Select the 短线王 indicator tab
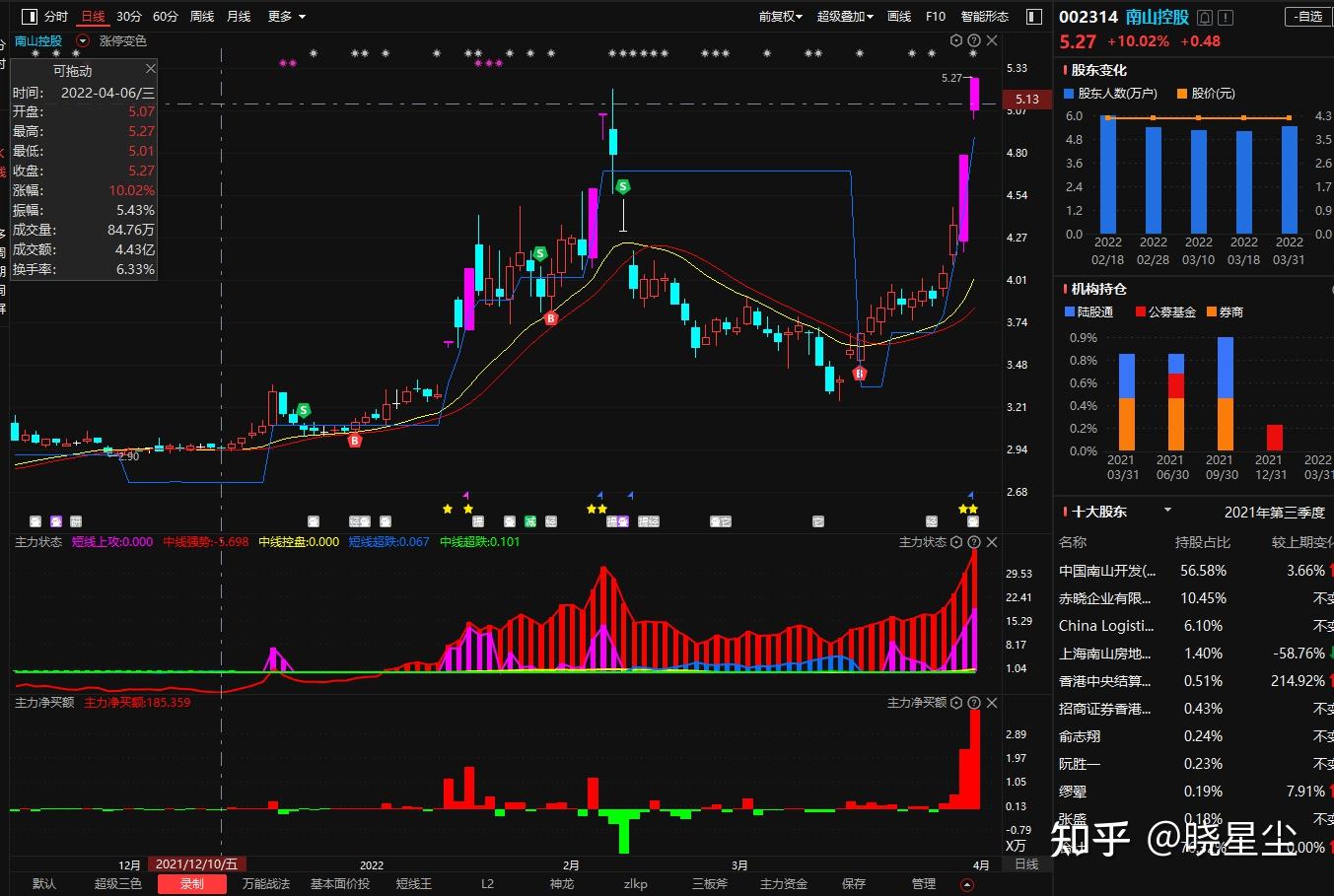The height and width of the screenshot is (896, 1334). 414,884
